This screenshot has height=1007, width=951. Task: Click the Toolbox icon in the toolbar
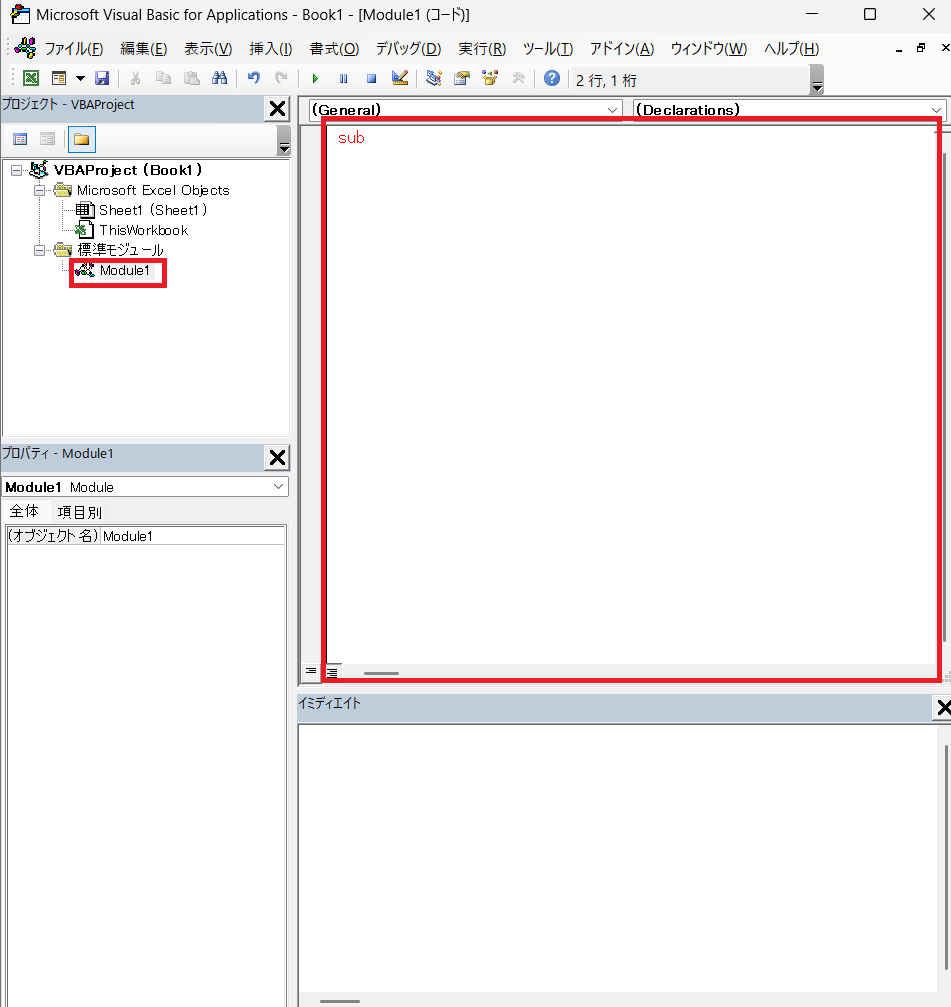[x=518, y=78]
